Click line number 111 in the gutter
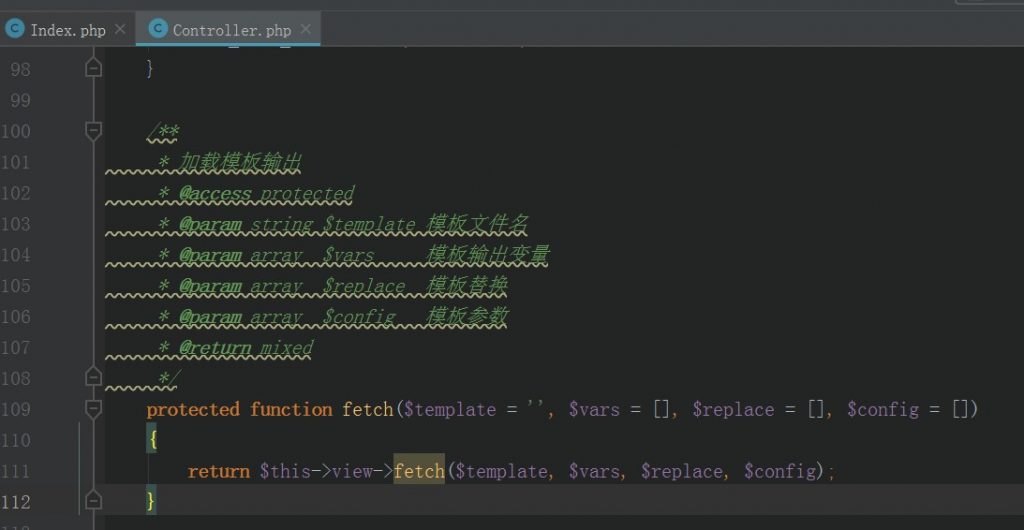 20,471
